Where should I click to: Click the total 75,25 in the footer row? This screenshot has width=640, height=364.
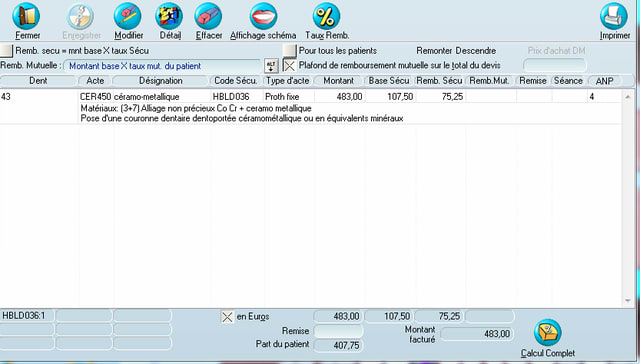439,316
